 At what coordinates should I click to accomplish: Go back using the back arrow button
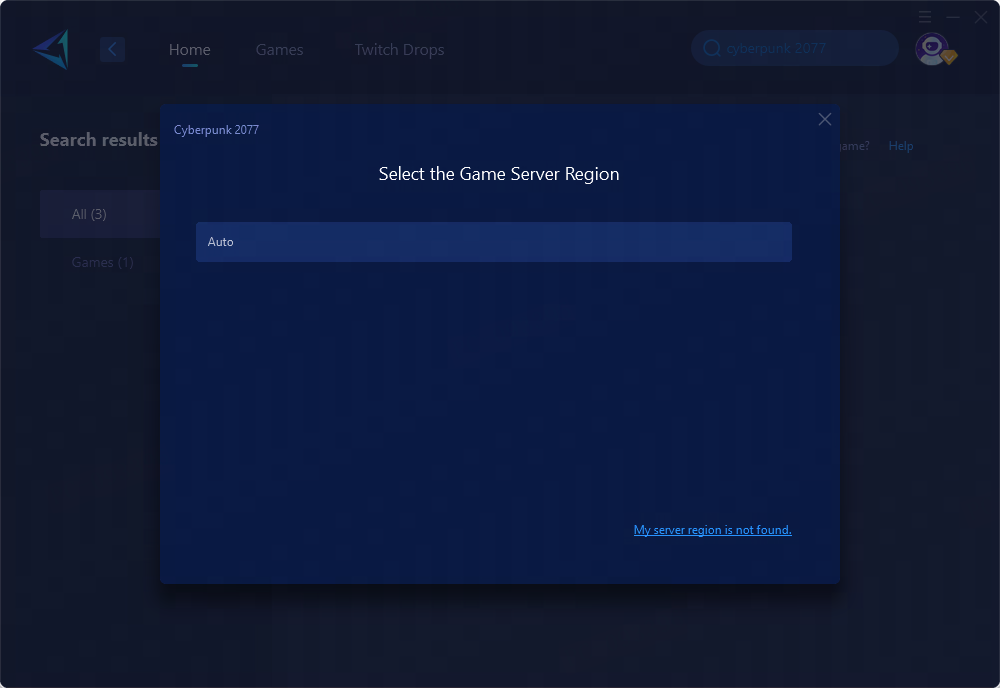click(x=112, y=49)
